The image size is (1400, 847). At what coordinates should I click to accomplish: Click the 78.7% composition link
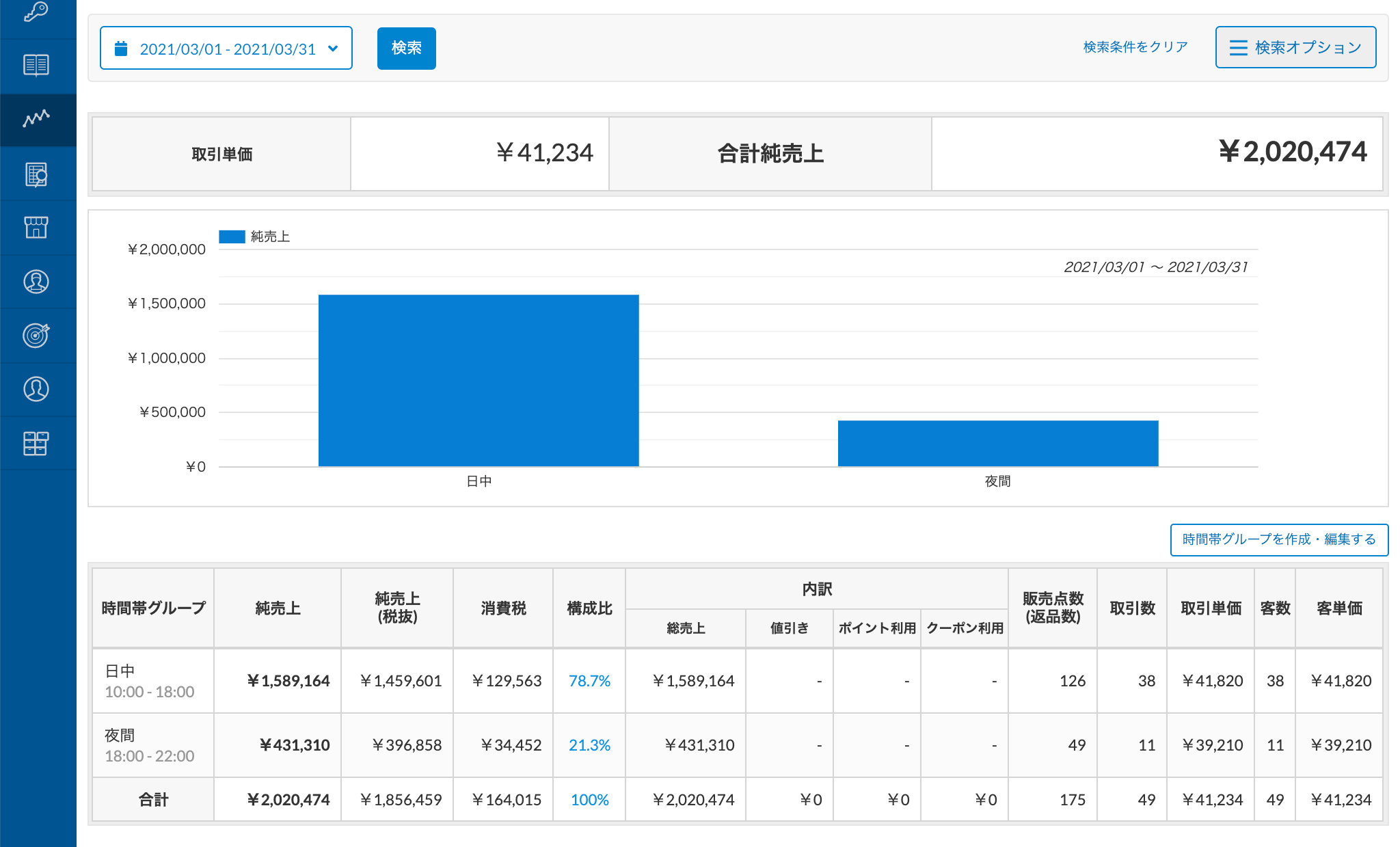589,681
